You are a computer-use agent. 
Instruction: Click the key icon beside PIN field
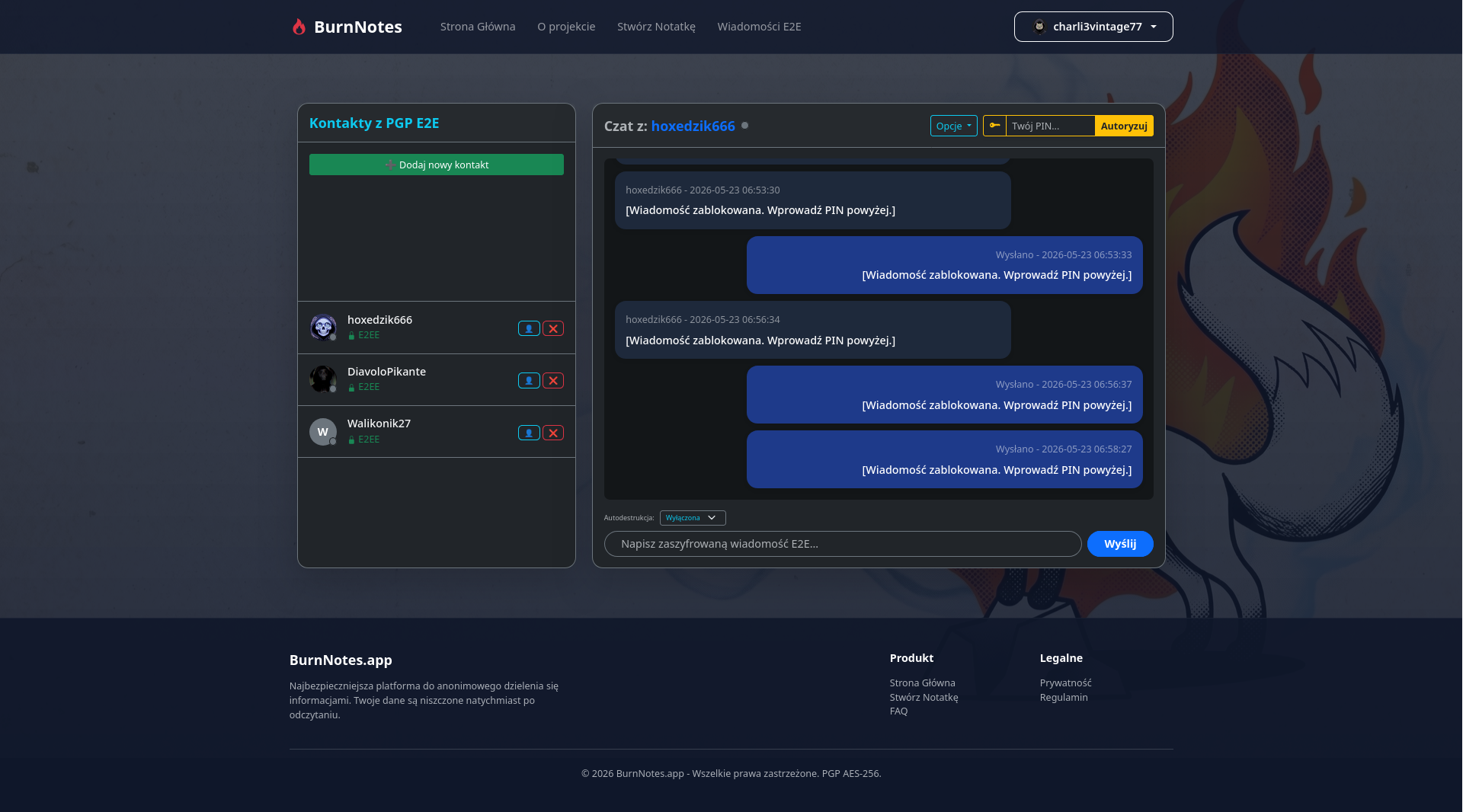pos(994,126)
